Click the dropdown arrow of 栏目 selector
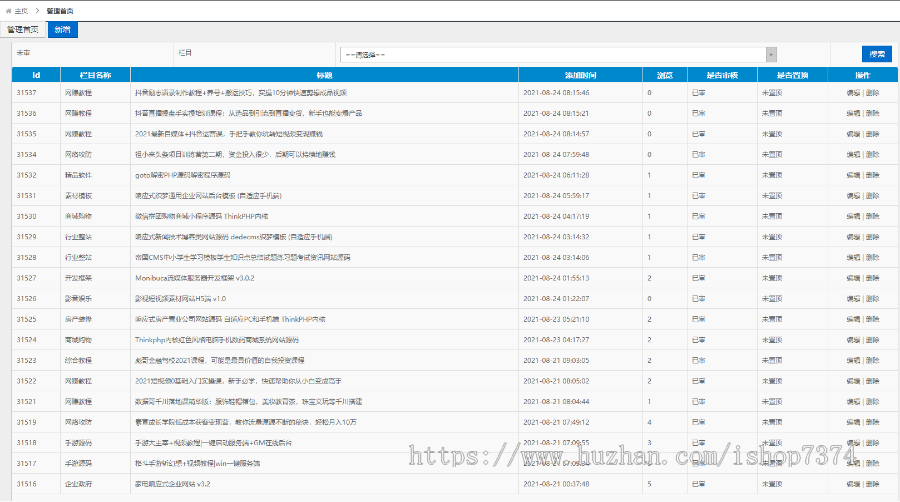 (x=771, y=55)
